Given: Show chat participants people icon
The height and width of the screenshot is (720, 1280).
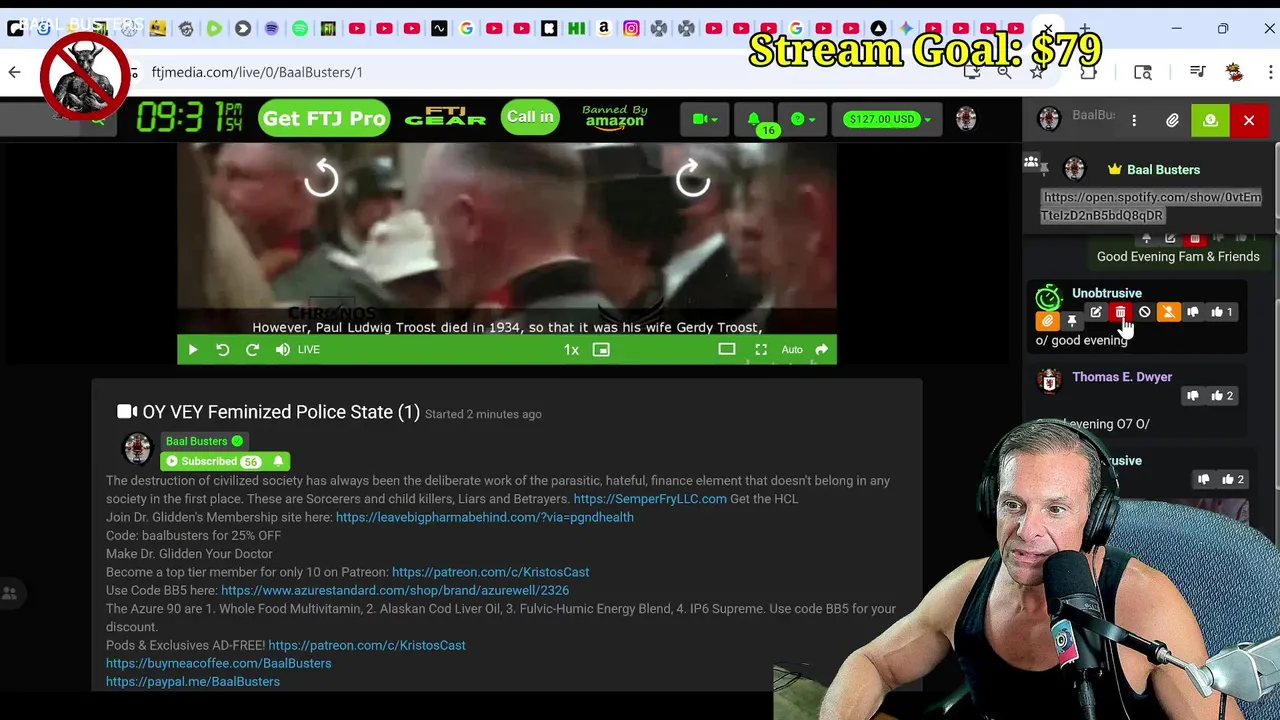Looking at the screenshot, I should coord(1031,161).
